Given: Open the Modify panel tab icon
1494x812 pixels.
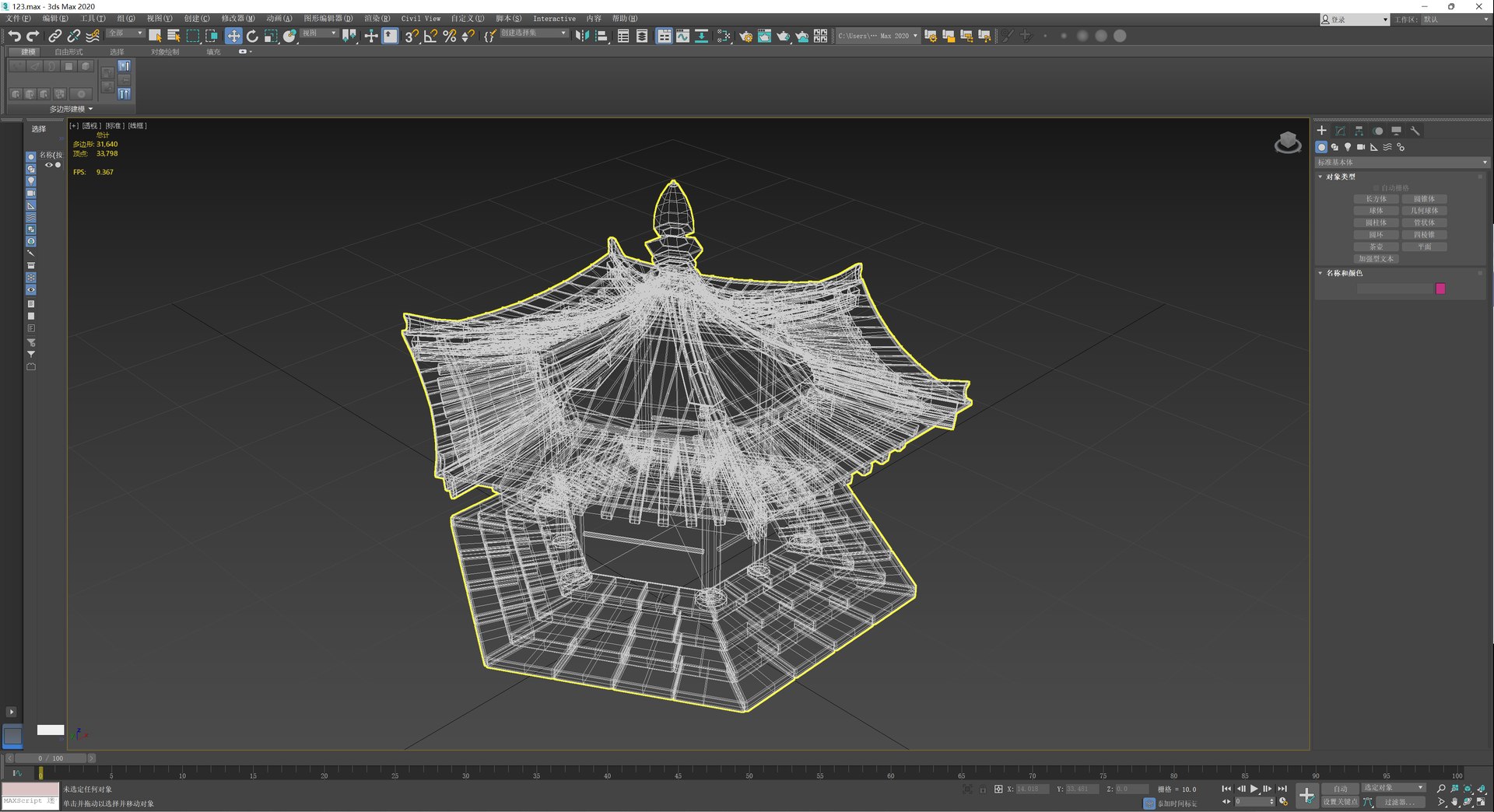Looking at the screenshot, I should pos(1340,131).
